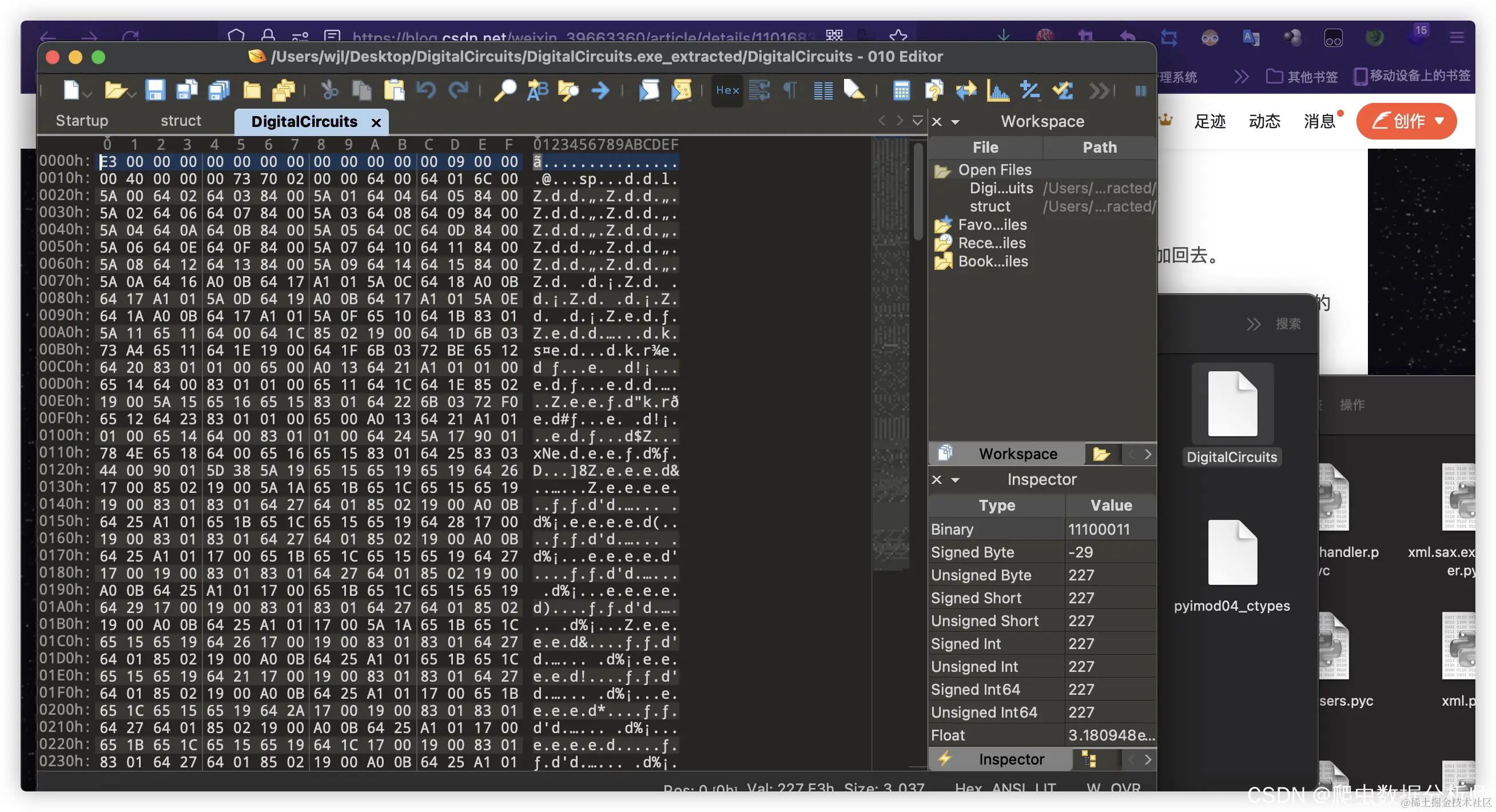Toggle Hex edit mode button
1496x812 pixels.
coord(727,90)
